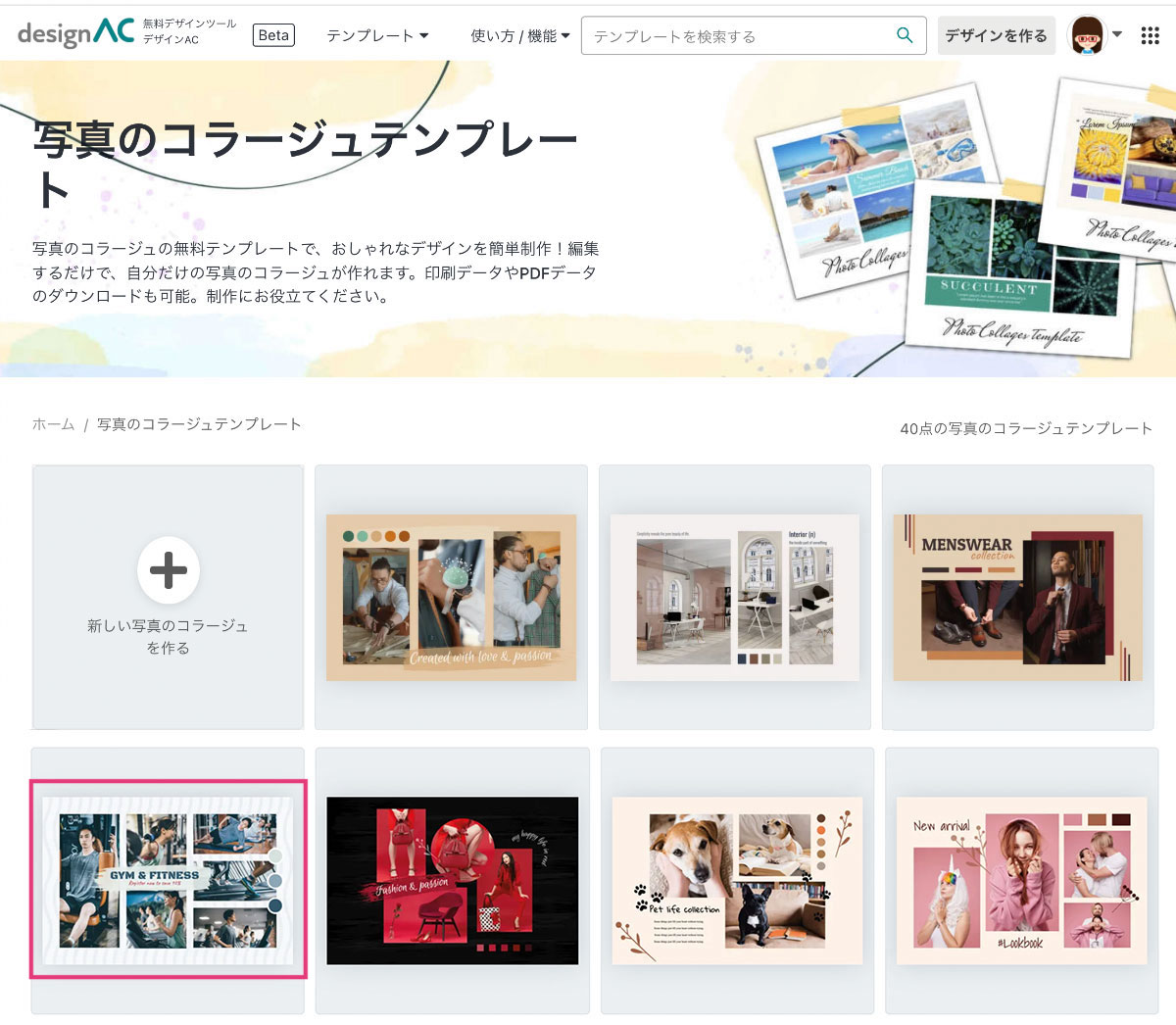Select the 写真のコラージュテンプレート breadcrumb
Viewport: 1176px width, 1025px height.
[x=196, y=424]
